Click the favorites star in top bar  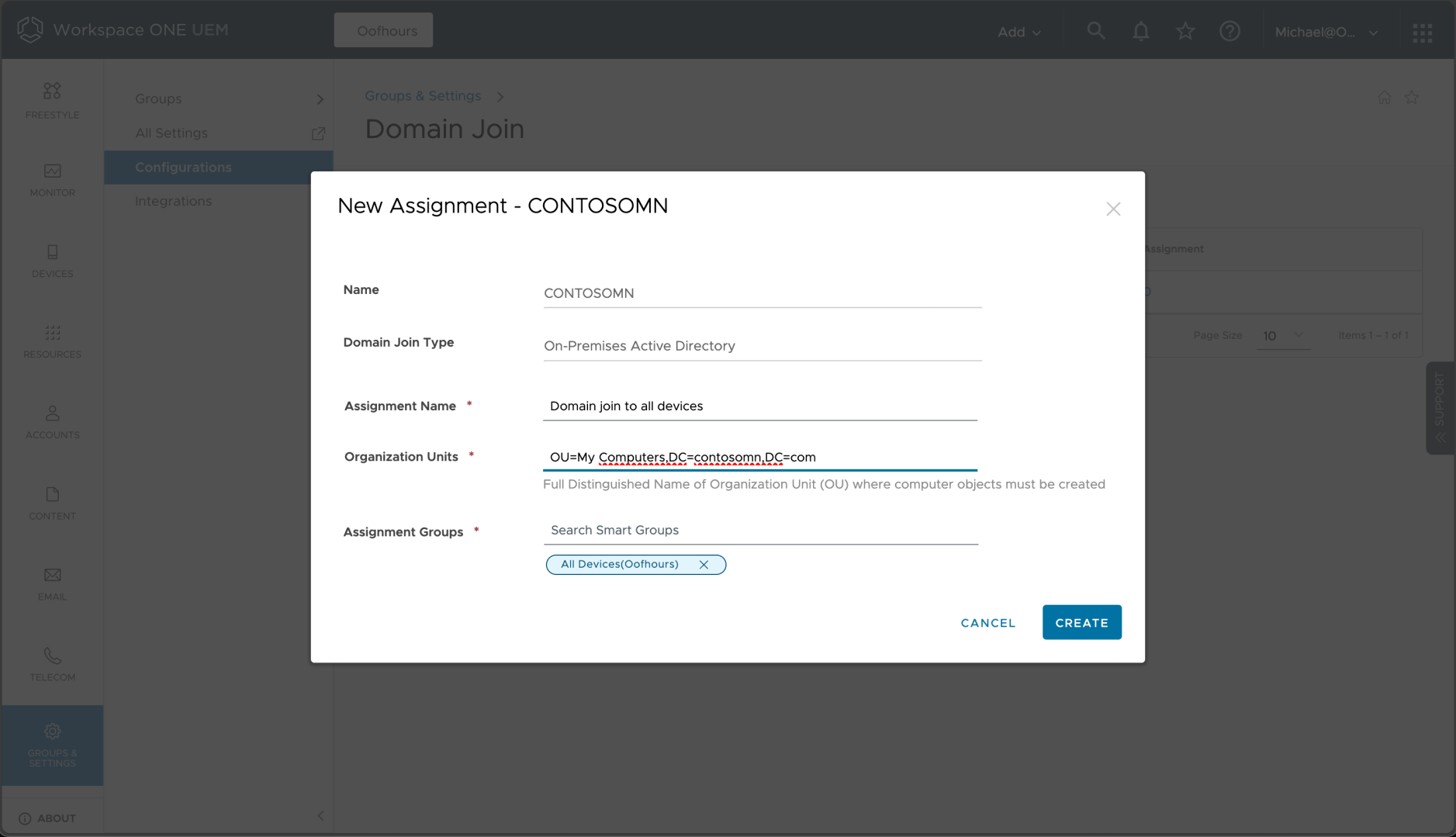tap(1185, 31)
